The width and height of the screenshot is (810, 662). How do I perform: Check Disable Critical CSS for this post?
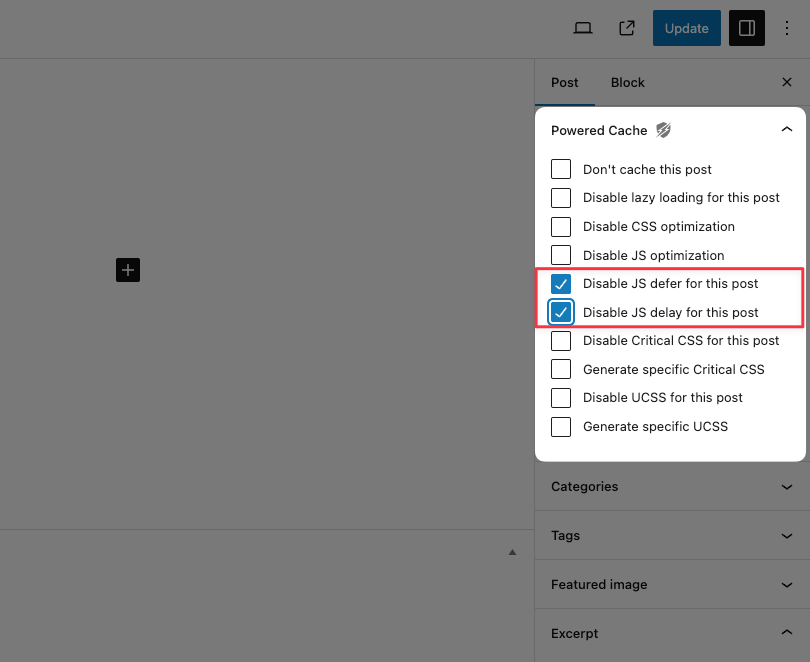click(560, 341)
